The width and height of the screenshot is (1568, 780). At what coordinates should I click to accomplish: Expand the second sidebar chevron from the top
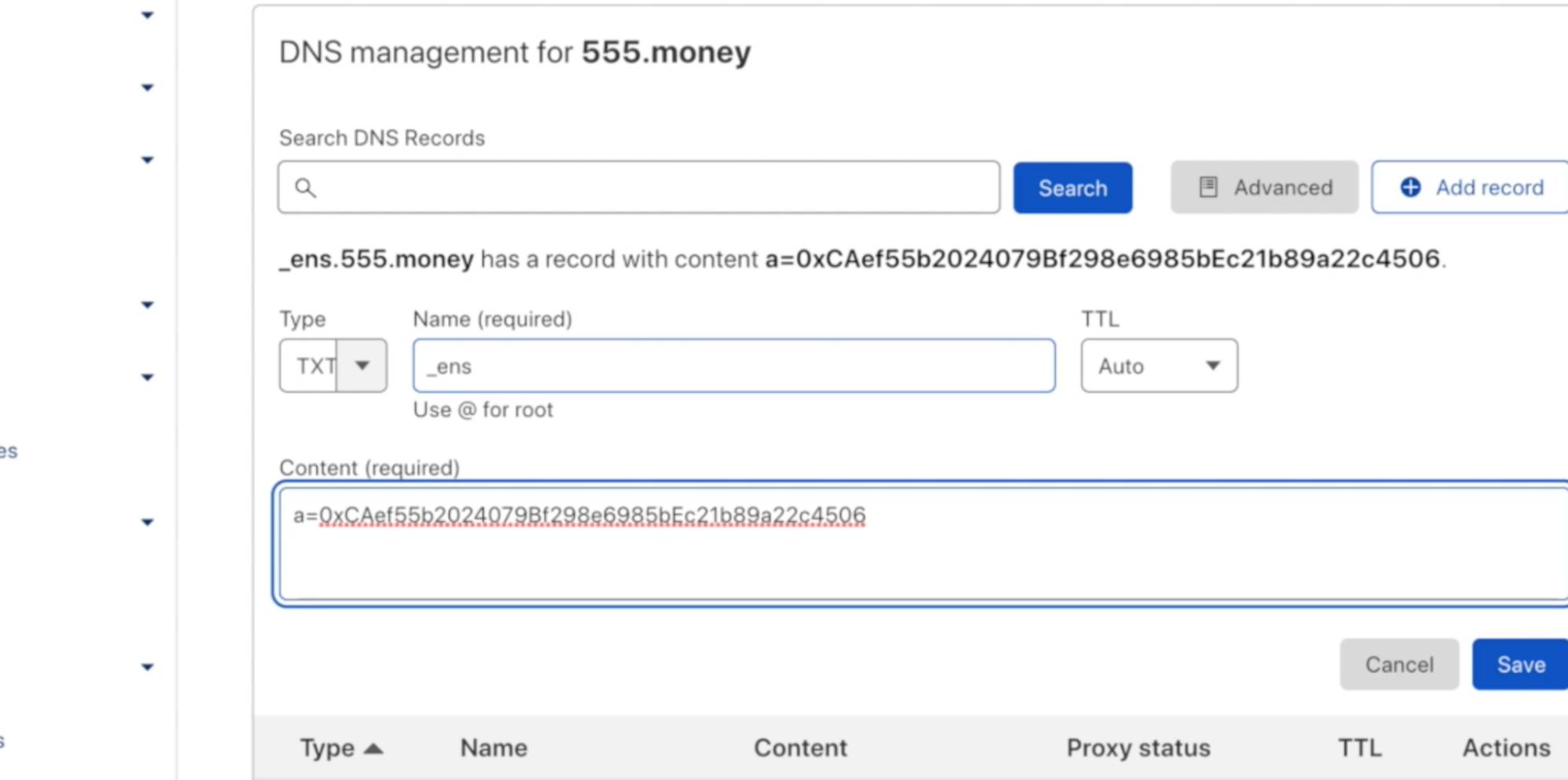coord(147,87)
